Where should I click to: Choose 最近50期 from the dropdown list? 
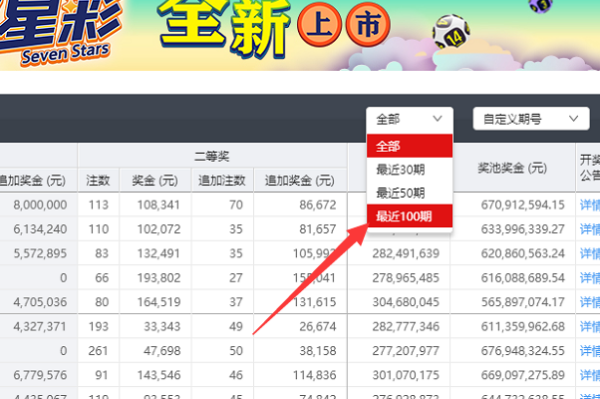pos(409,192)
